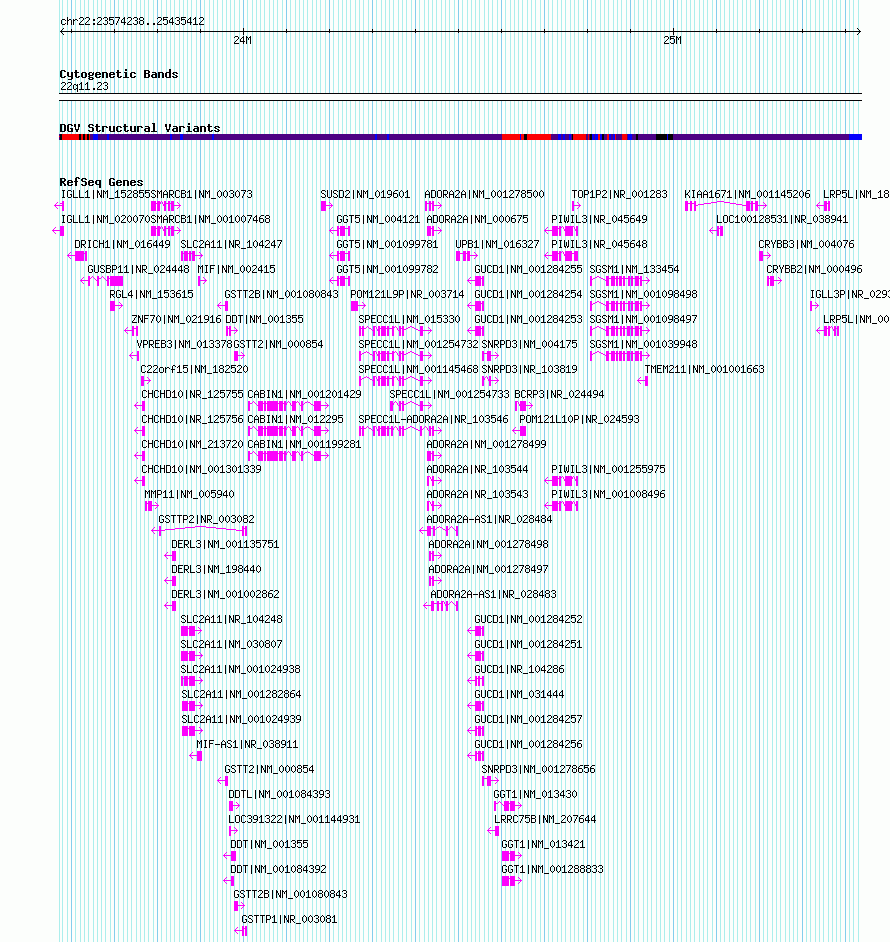
Task: Click the SGSM1|NM_133454 gene glyph
Action: pos(620,281)
